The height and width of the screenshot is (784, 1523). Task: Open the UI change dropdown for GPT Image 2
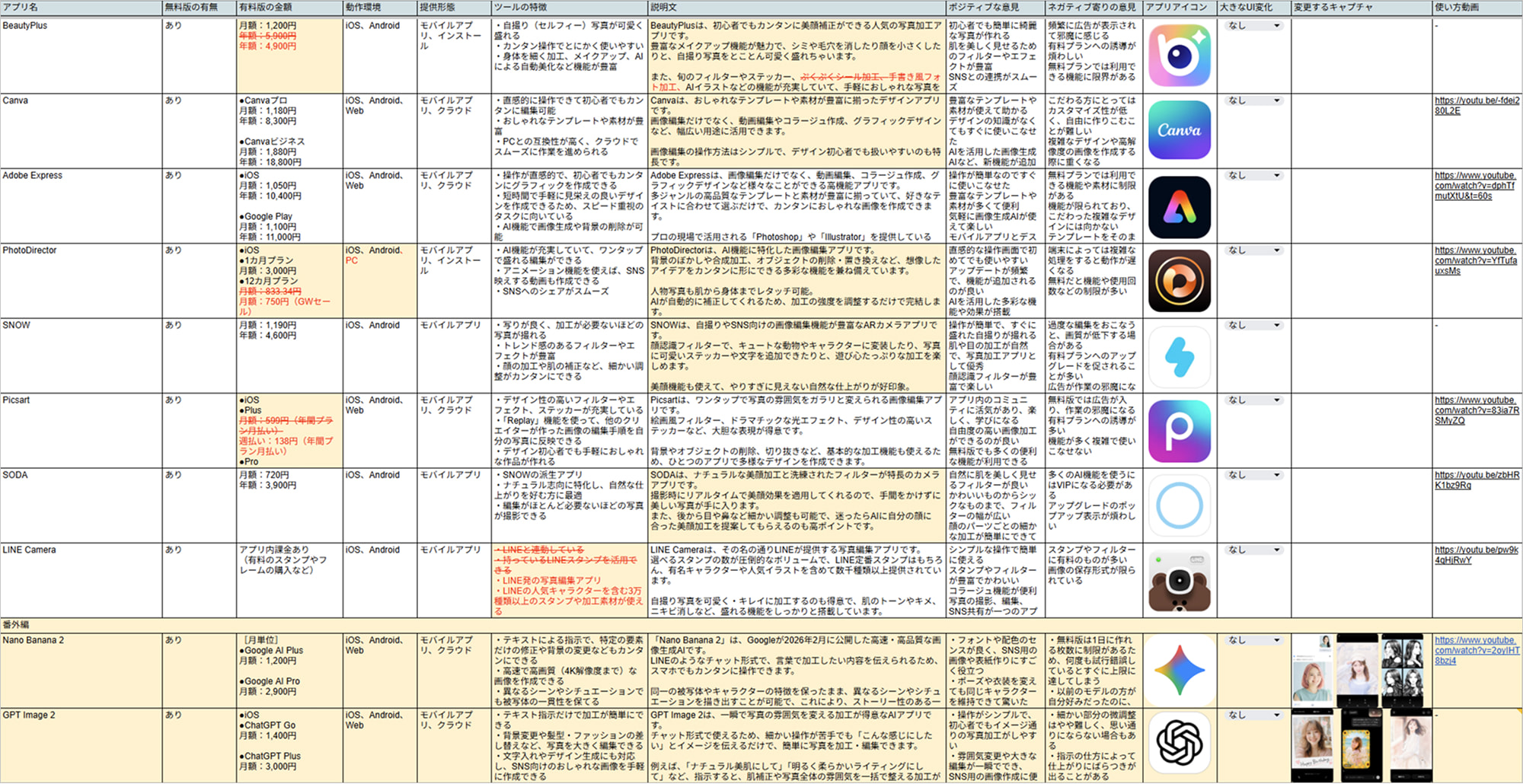pos(1253,715)
